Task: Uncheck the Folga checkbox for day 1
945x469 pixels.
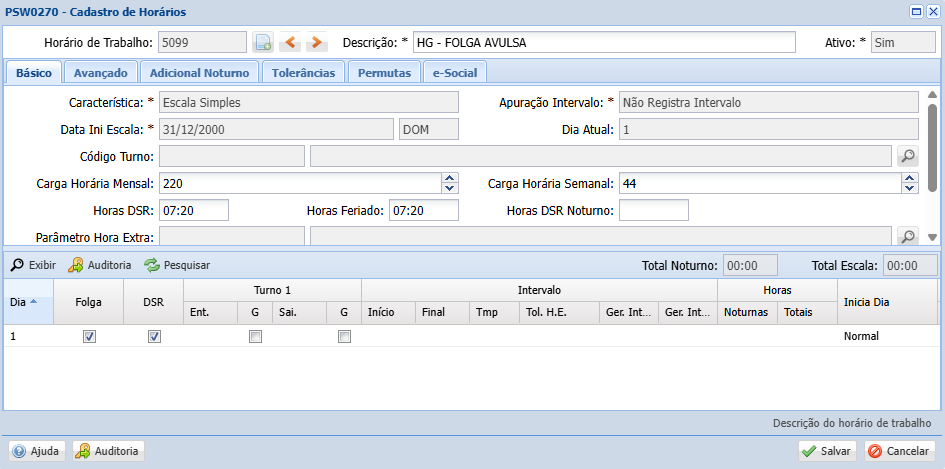Action: 89,336
